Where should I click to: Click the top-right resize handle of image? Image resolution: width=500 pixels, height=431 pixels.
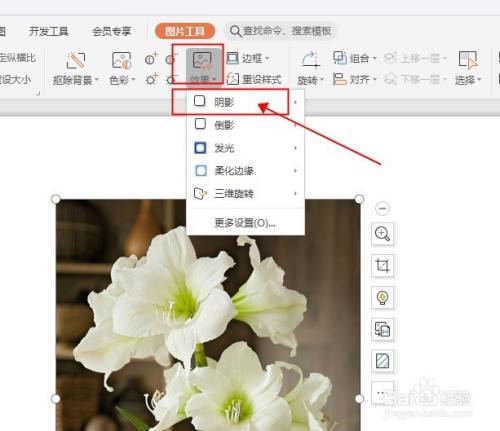359,199
